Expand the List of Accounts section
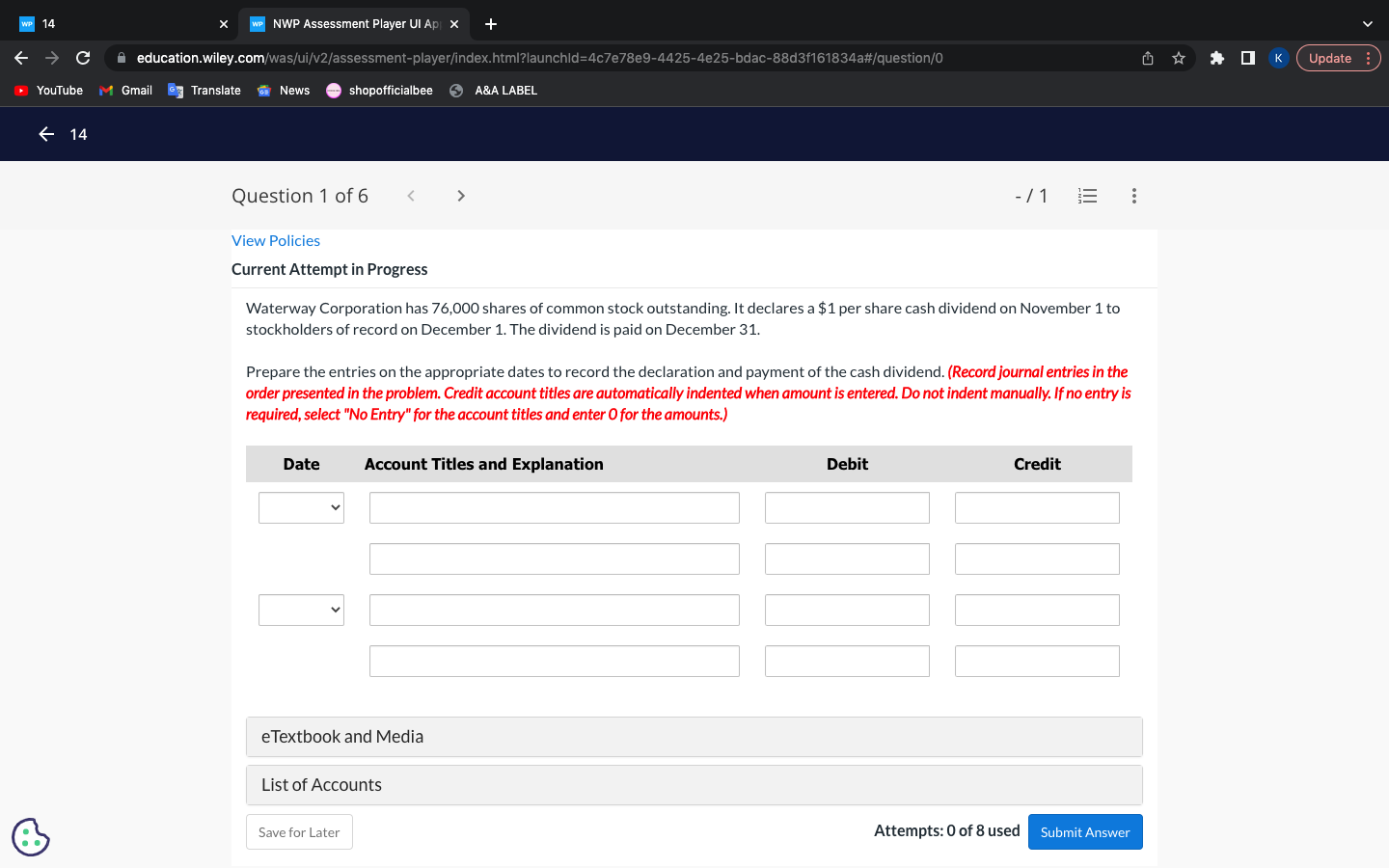Image resolution: width=1389 pixels, height=868 pixels. point(694,784)
